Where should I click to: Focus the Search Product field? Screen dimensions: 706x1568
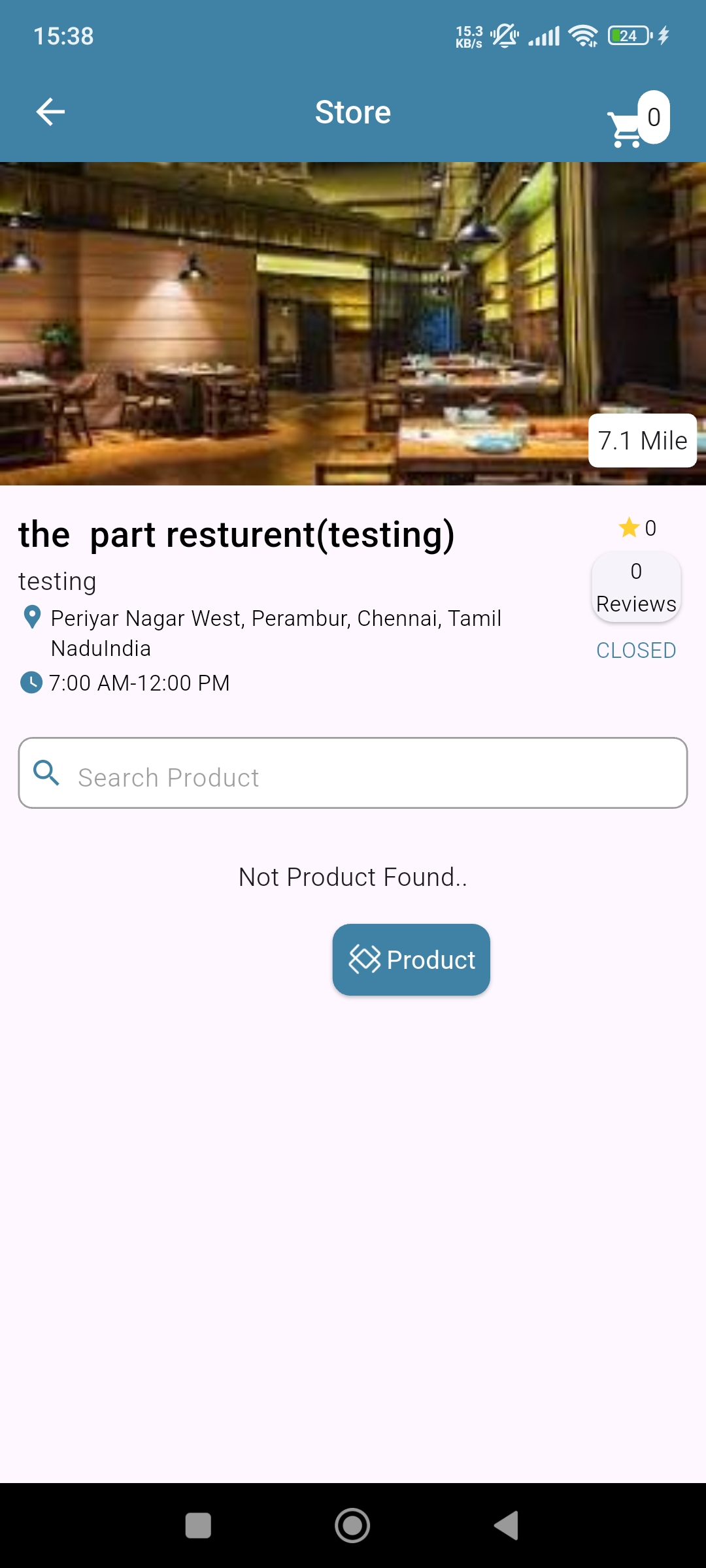(x=366, y=777)
